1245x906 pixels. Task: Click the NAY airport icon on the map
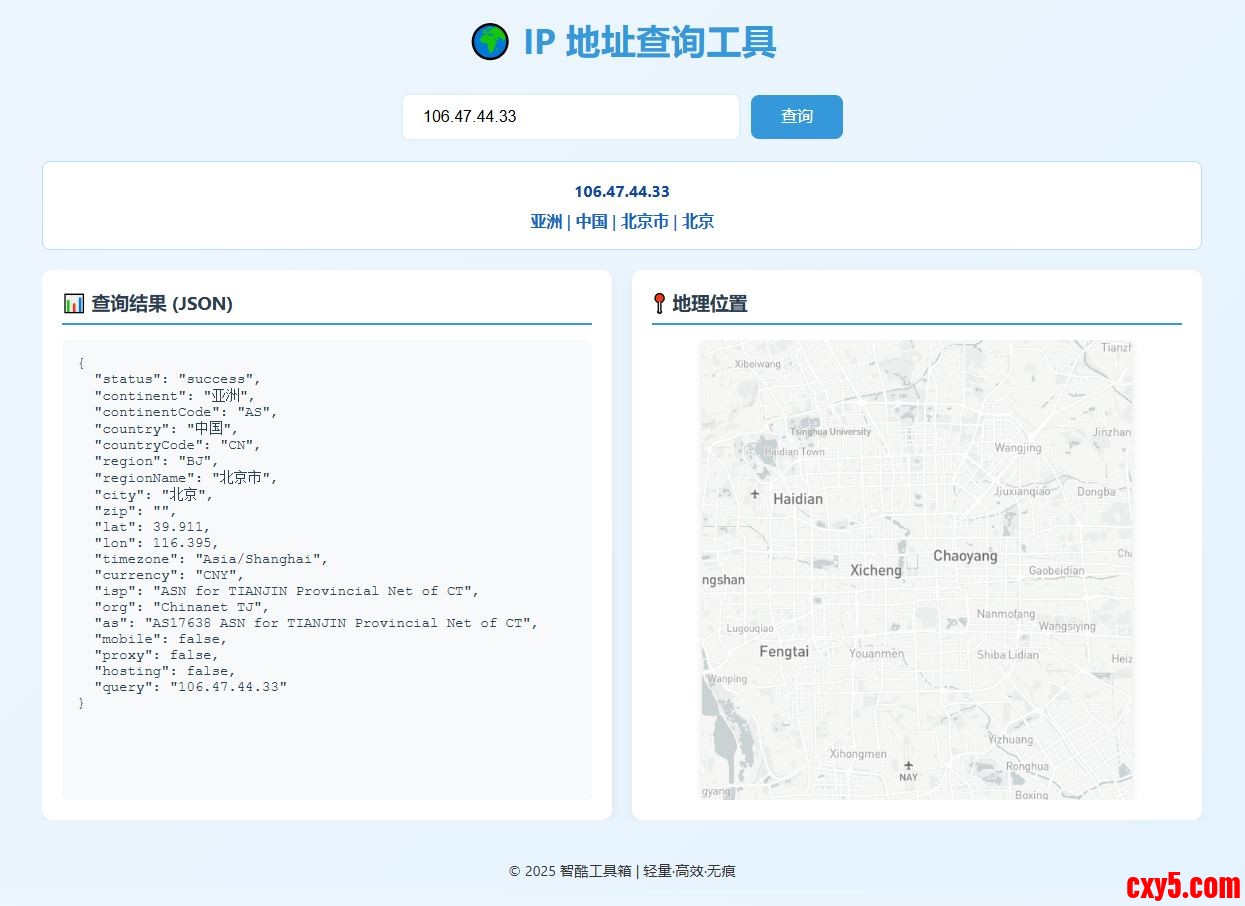click(x=908, y=766)
